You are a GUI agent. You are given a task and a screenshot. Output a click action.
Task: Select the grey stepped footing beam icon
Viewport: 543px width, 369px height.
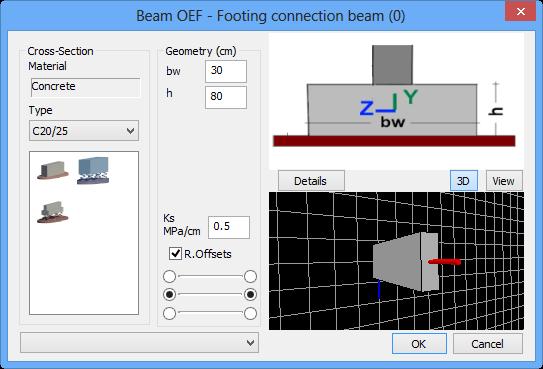pyautogui.click(x=53, y=212)
